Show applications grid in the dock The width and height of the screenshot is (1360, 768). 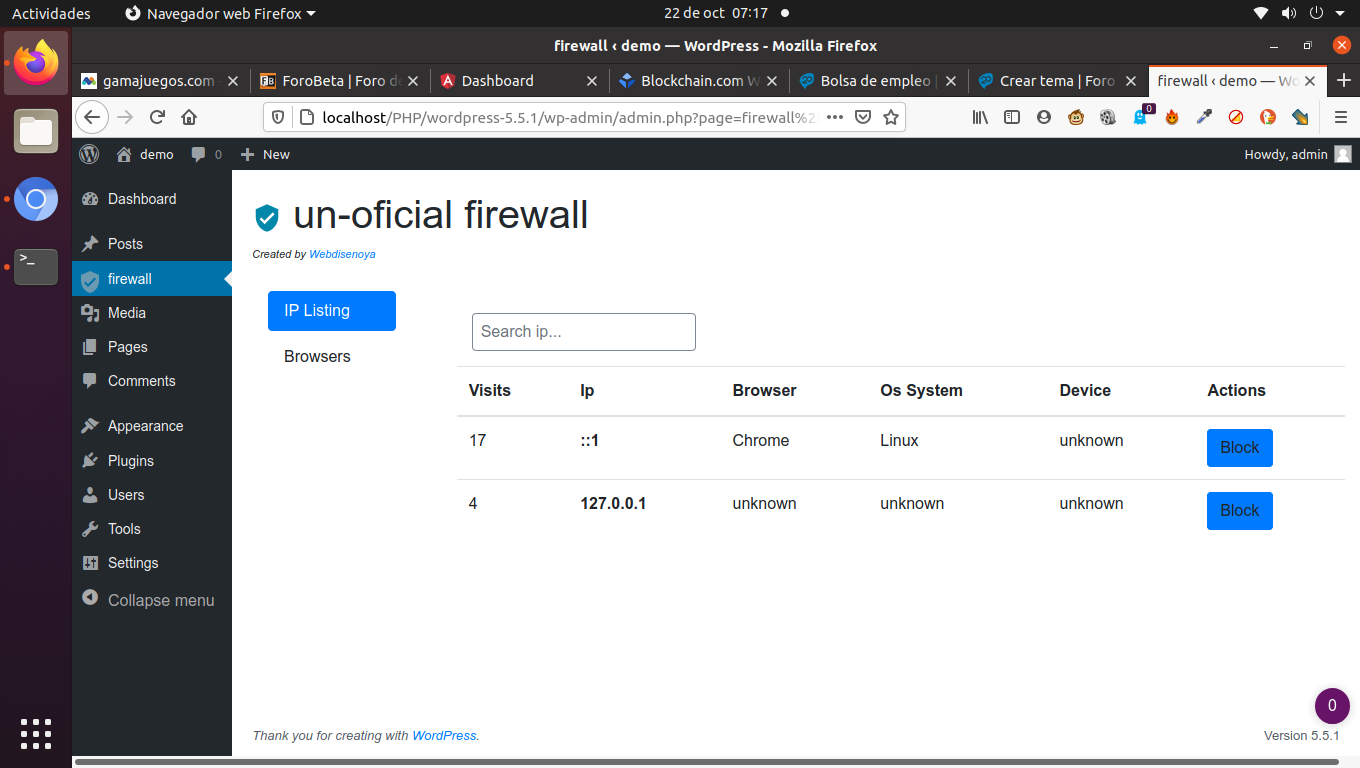click(36, 734)
